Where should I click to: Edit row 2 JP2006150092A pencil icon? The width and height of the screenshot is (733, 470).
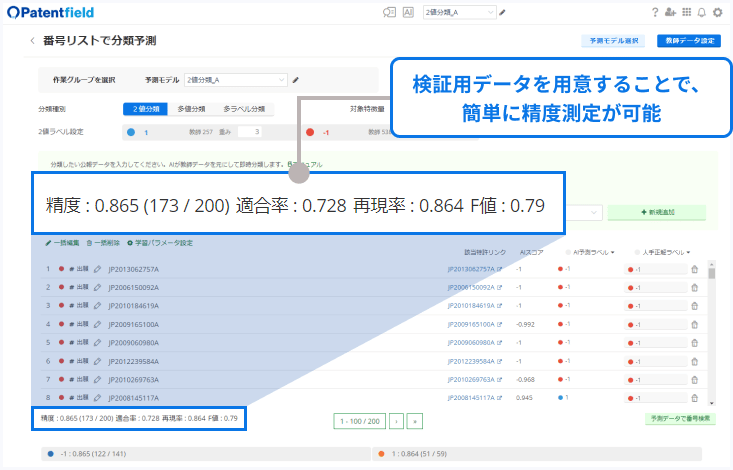pos(97,288)
